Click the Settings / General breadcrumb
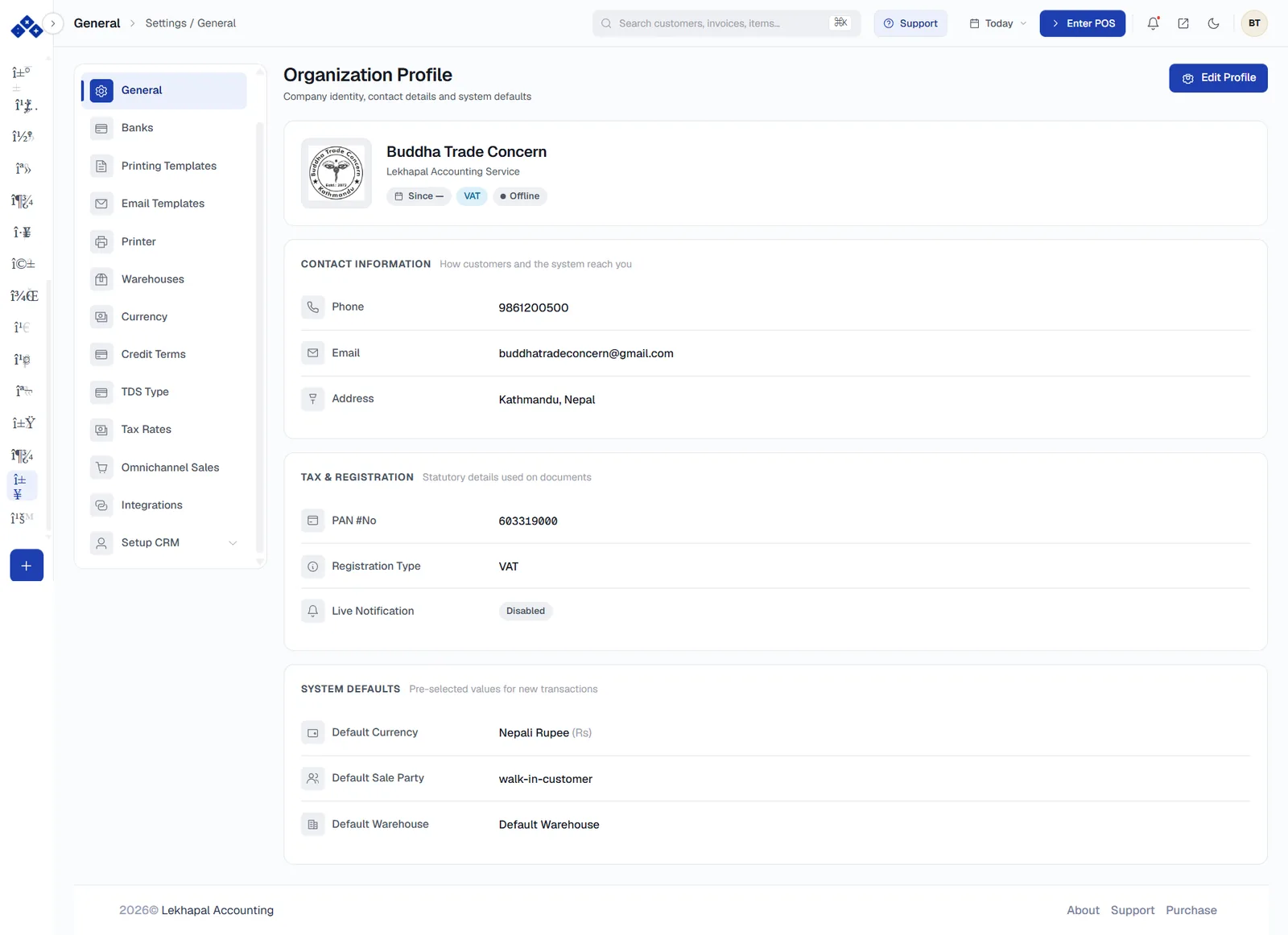Image resolution: width=1288 pixels, height=935 pixels. click(x=191, y=23)
